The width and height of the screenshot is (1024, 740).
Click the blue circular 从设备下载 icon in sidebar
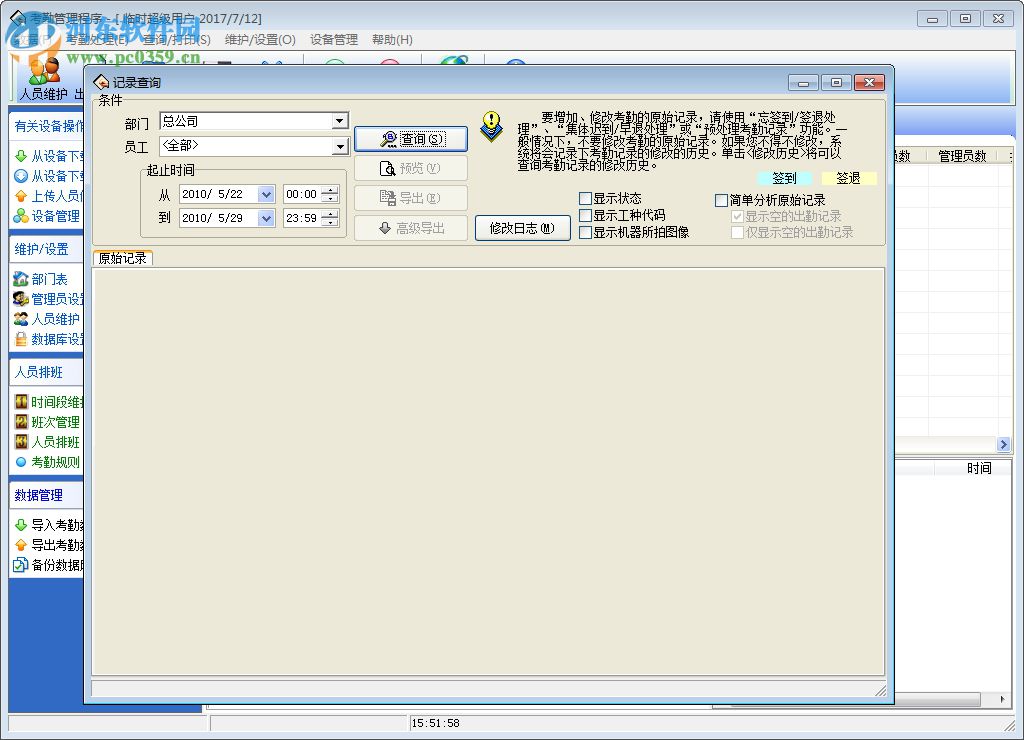[21, 176]
